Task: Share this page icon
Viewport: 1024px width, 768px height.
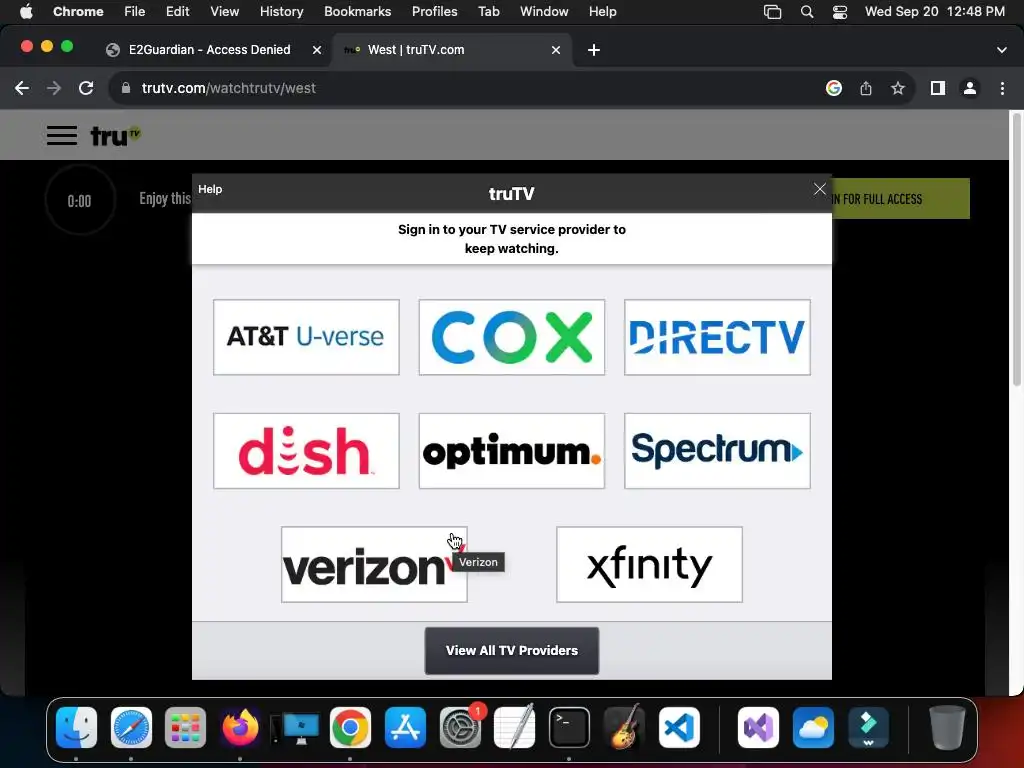Action: click(866, 88)
